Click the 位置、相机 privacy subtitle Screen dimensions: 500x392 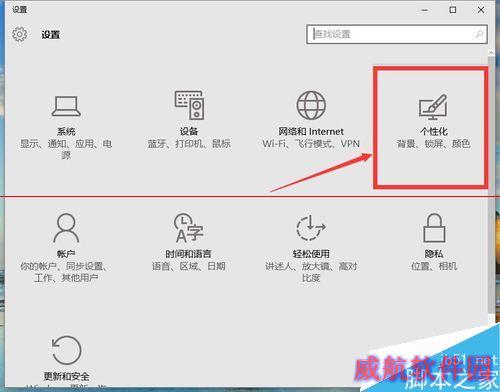[x=434, y=266]
